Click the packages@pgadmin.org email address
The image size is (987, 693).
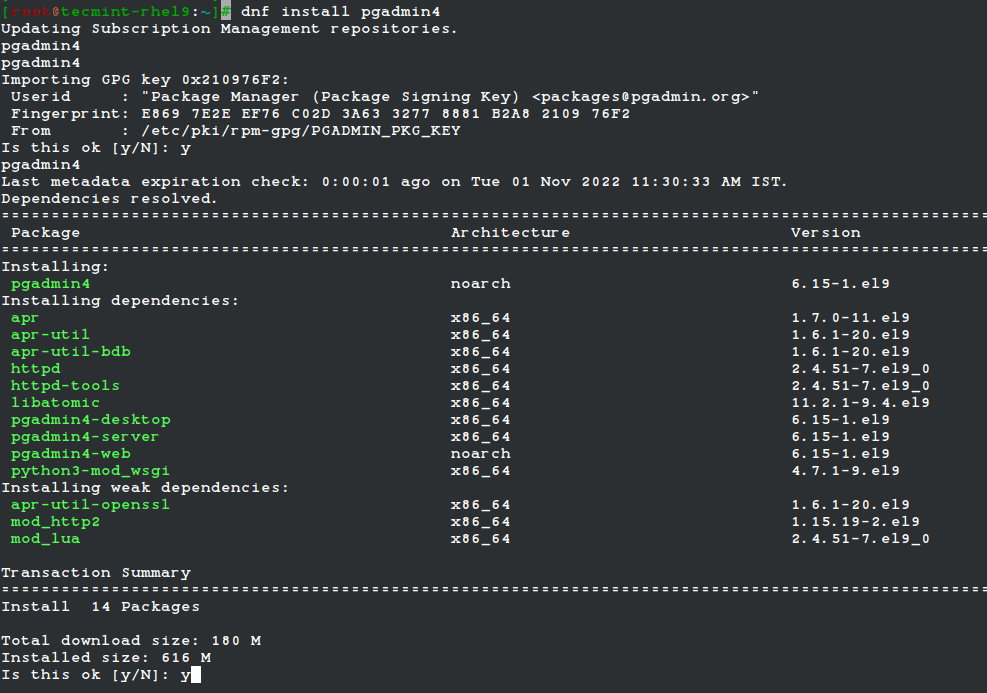click(x=645, y=97)
